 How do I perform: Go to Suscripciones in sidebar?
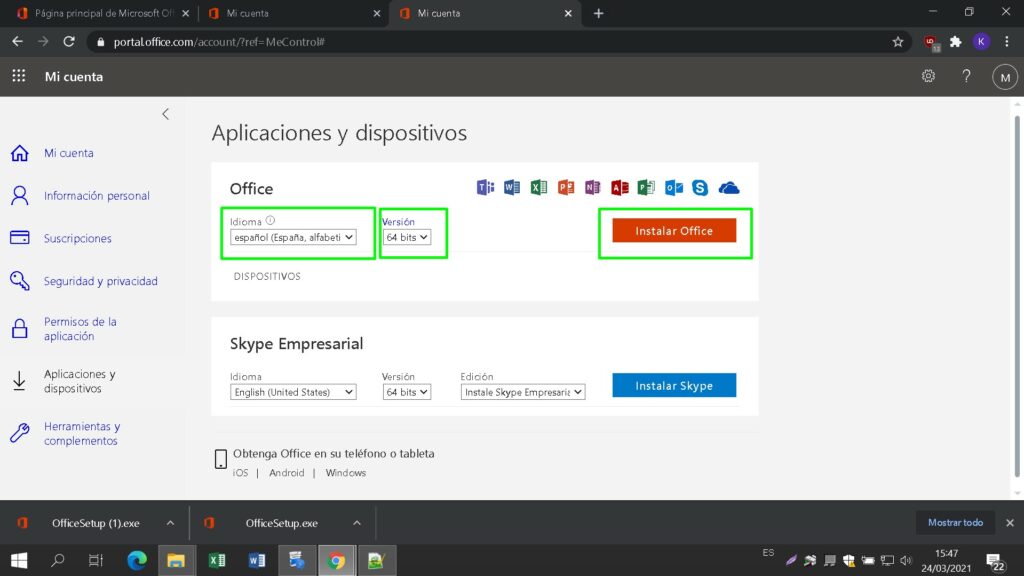(x=77, y=238)
